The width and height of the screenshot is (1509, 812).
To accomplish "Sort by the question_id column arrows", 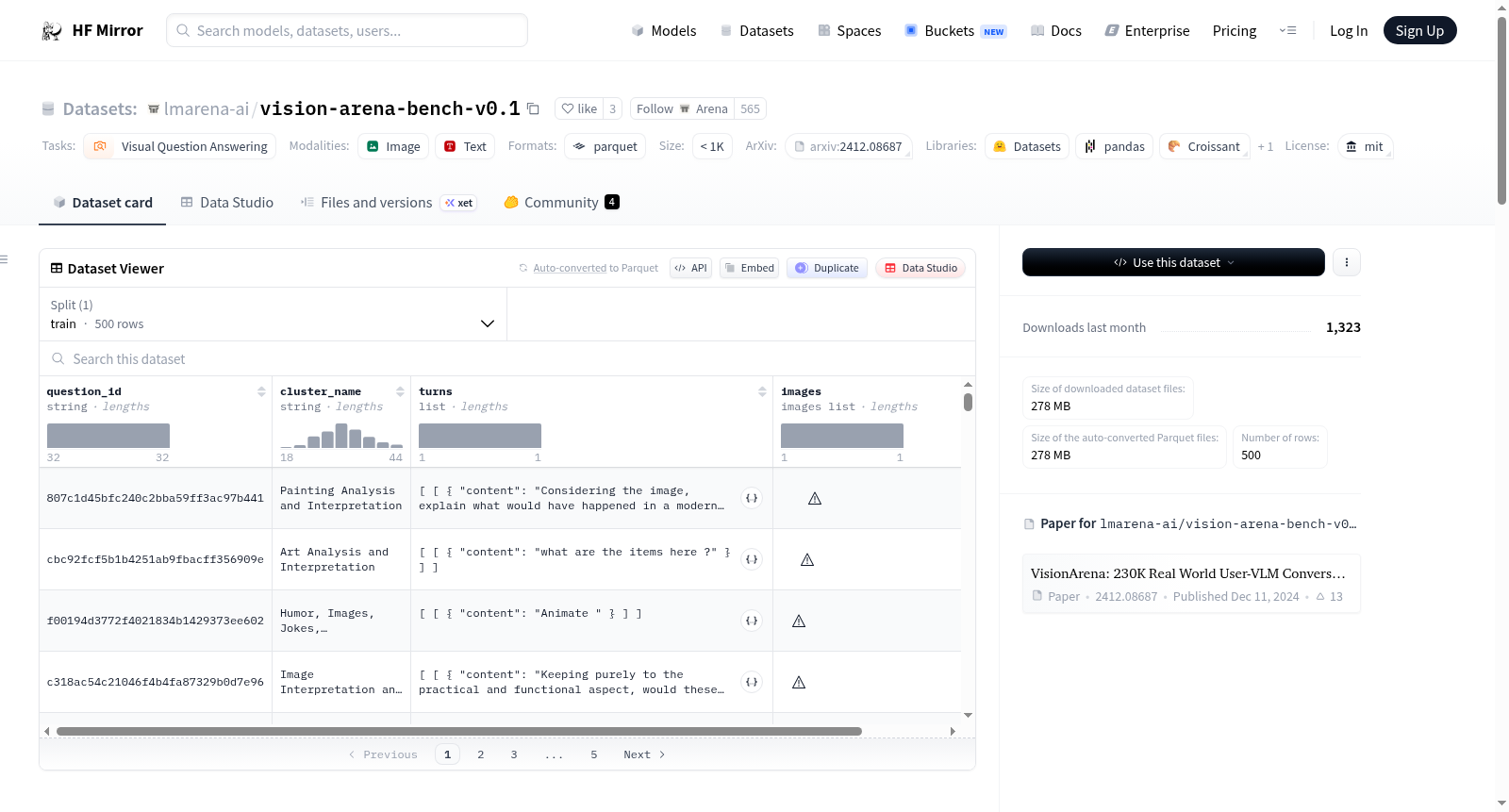I will [261, 391].
